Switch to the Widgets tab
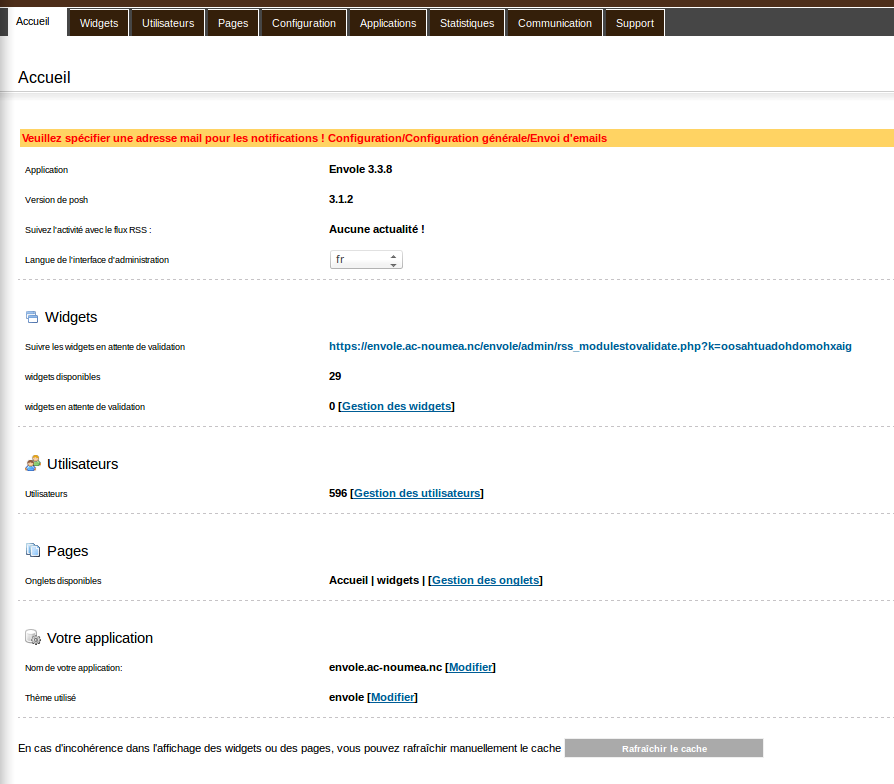 tap(98, 23)
